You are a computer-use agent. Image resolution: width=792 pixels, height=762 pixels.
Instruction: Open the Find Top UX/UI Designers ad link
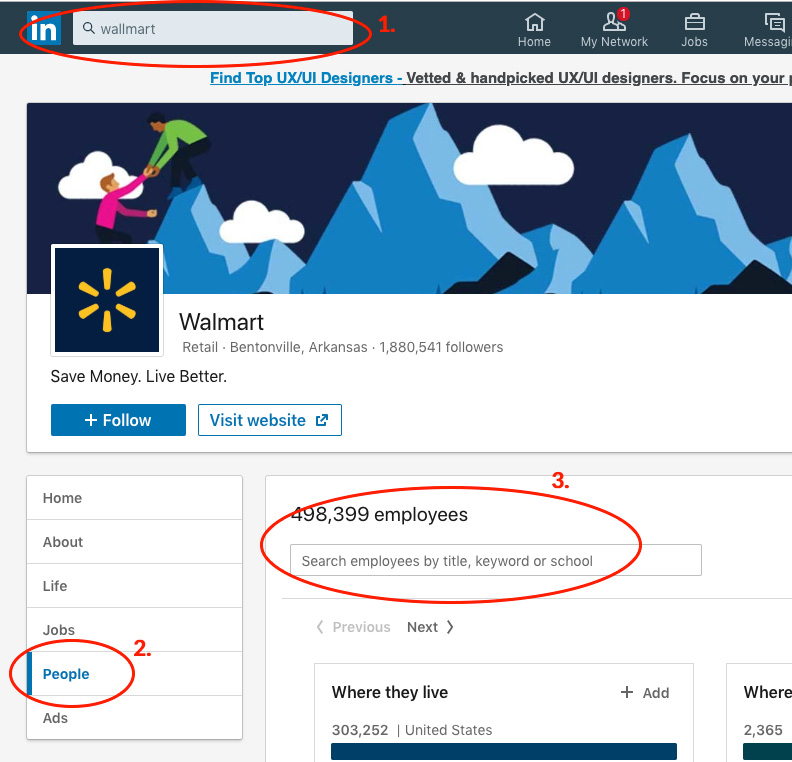point(306,78)
